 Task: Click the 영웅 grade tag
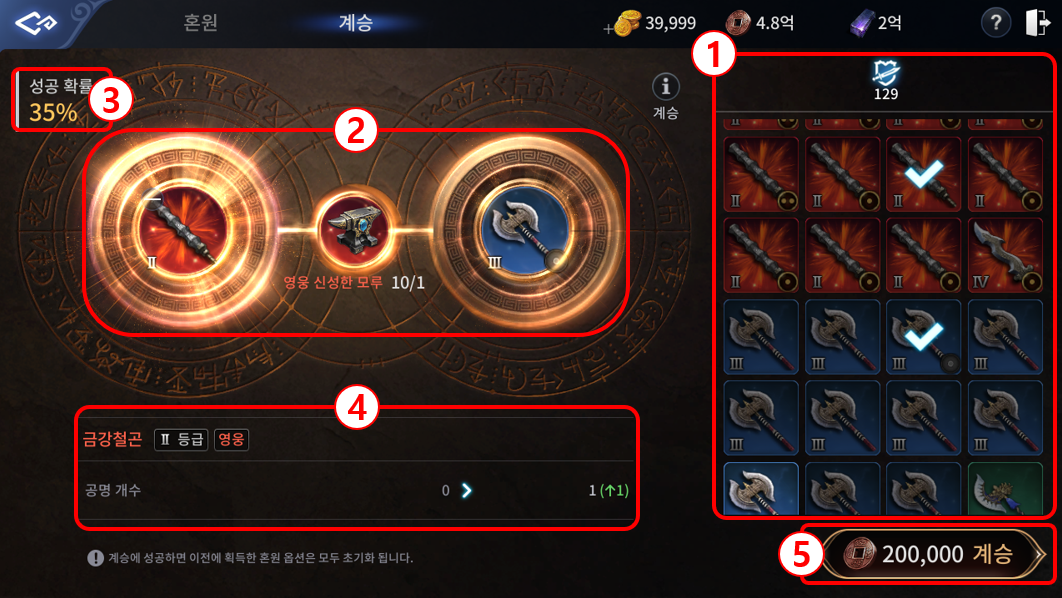(x=231, y=440)
